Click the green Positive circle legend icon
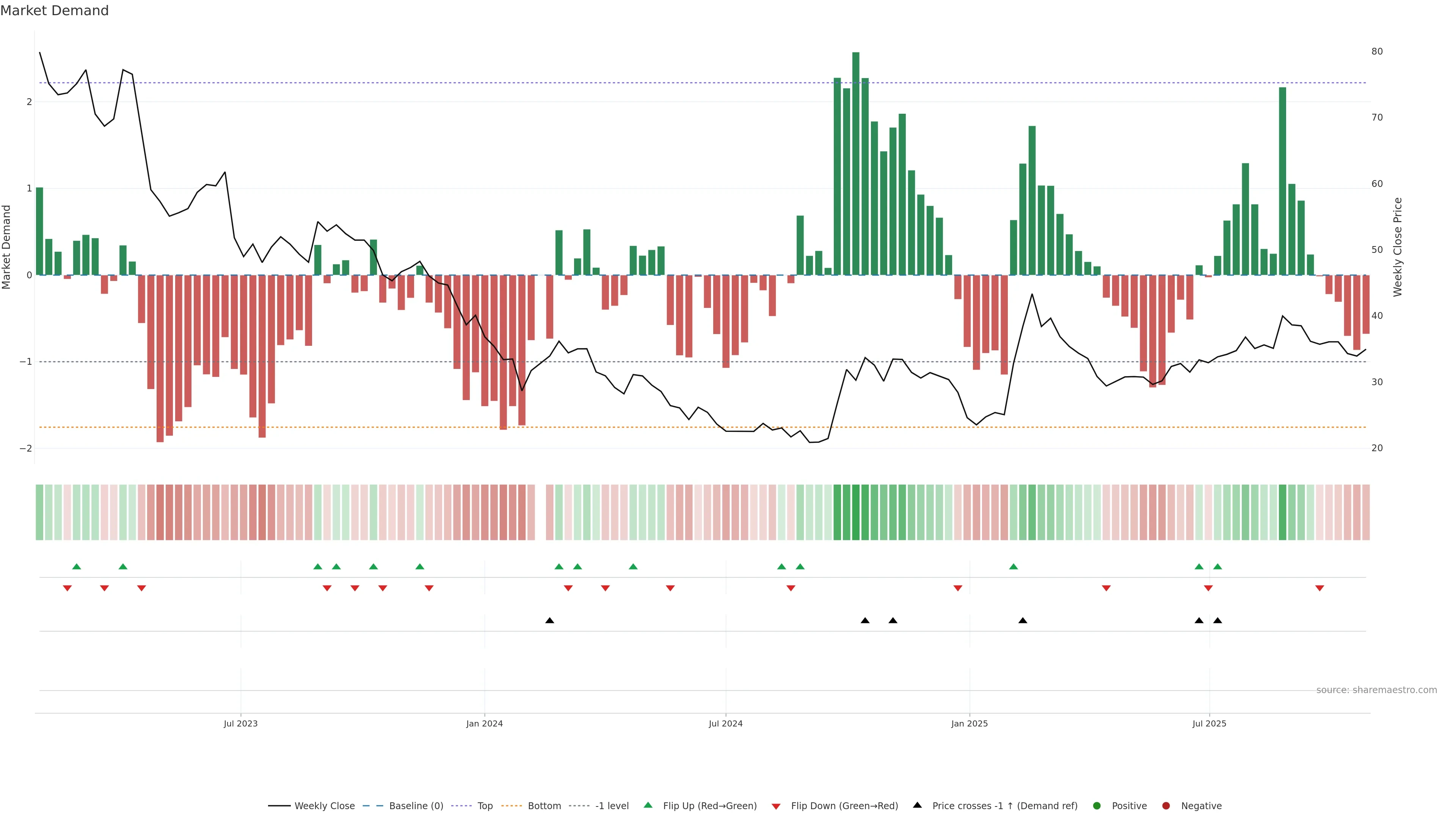This screenshot has width=1456, height=819. (1097, 806)
